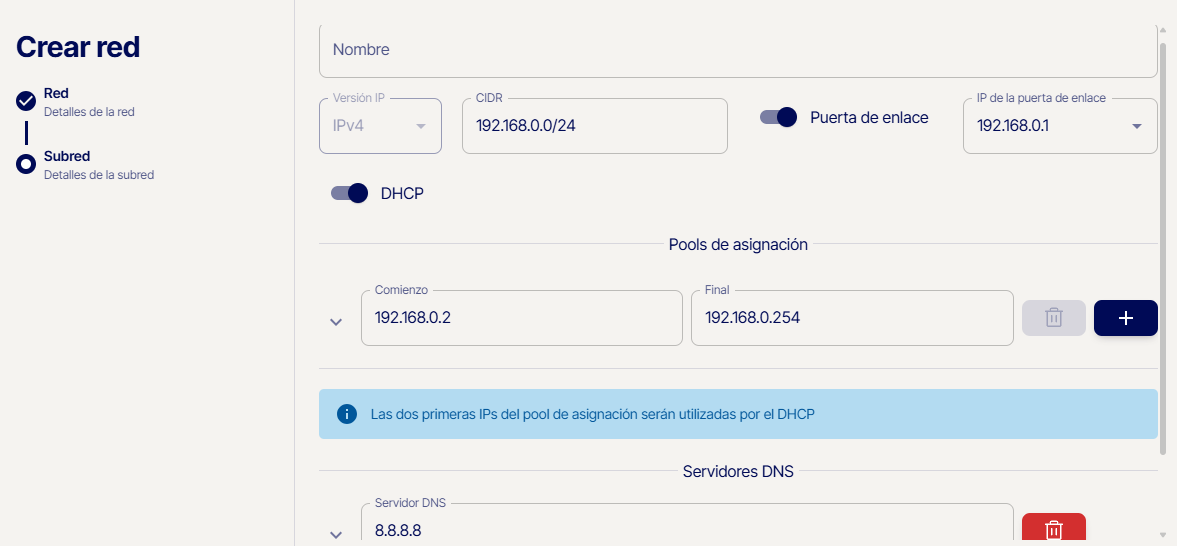
Task: Click the Red step checkmark icon
Action: click(x=26, y=101)
